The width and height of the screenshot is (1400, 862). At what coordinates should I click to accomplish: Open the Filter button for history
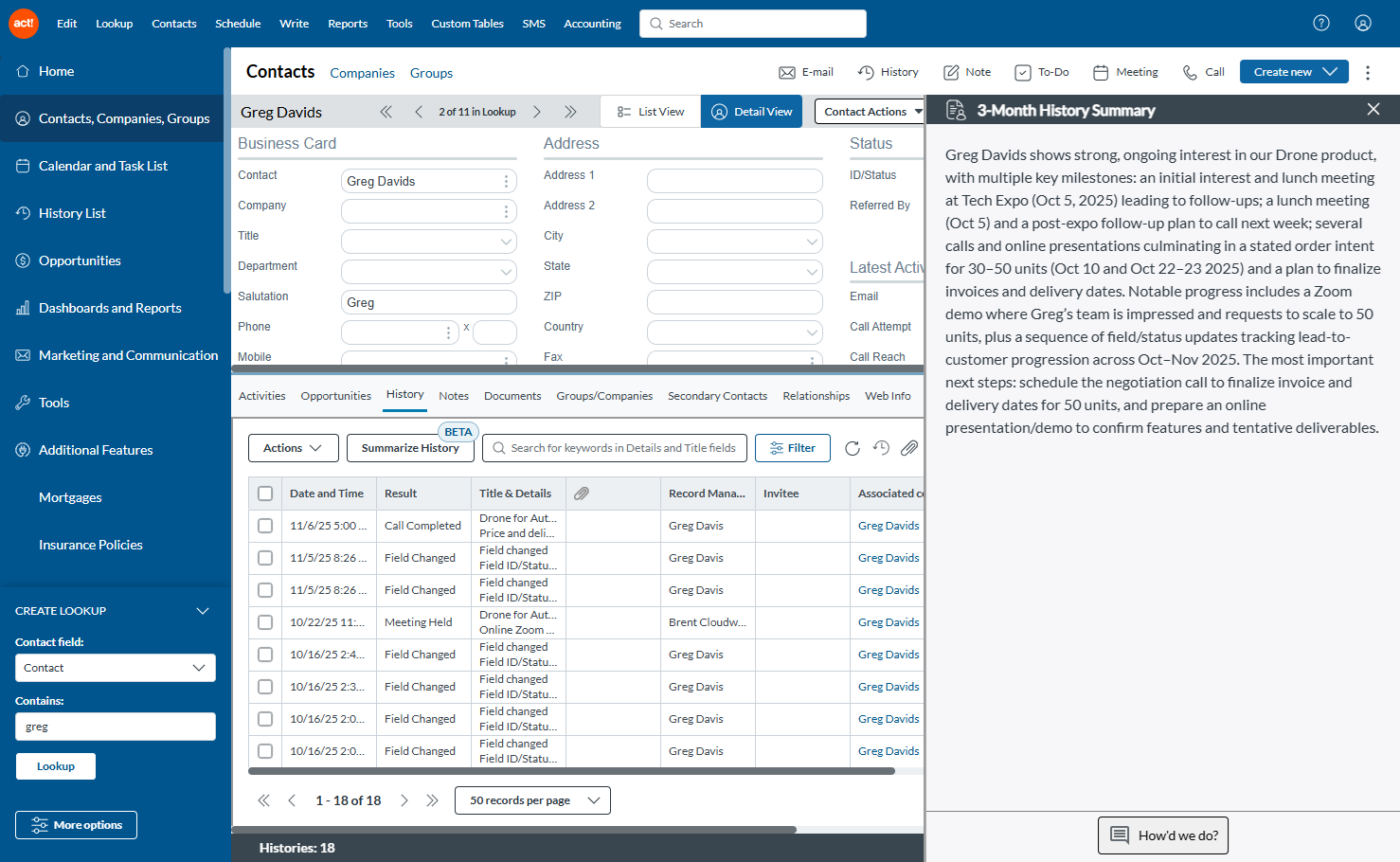click(793, 448)
